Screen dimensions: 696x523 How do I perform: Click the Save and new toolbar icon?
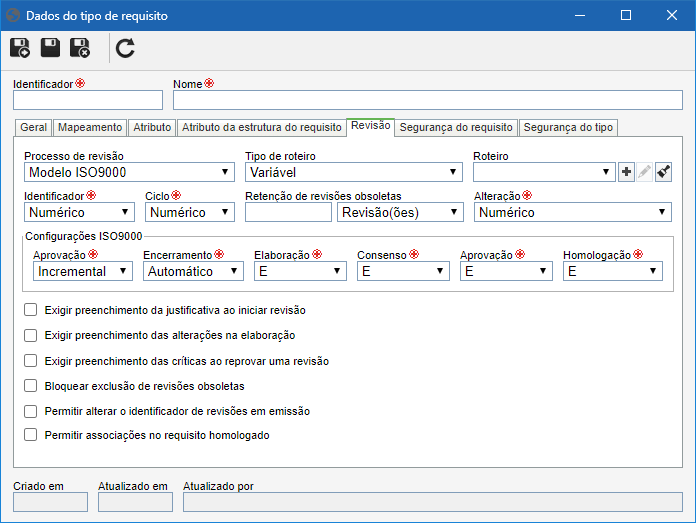(x=20, y=48)
